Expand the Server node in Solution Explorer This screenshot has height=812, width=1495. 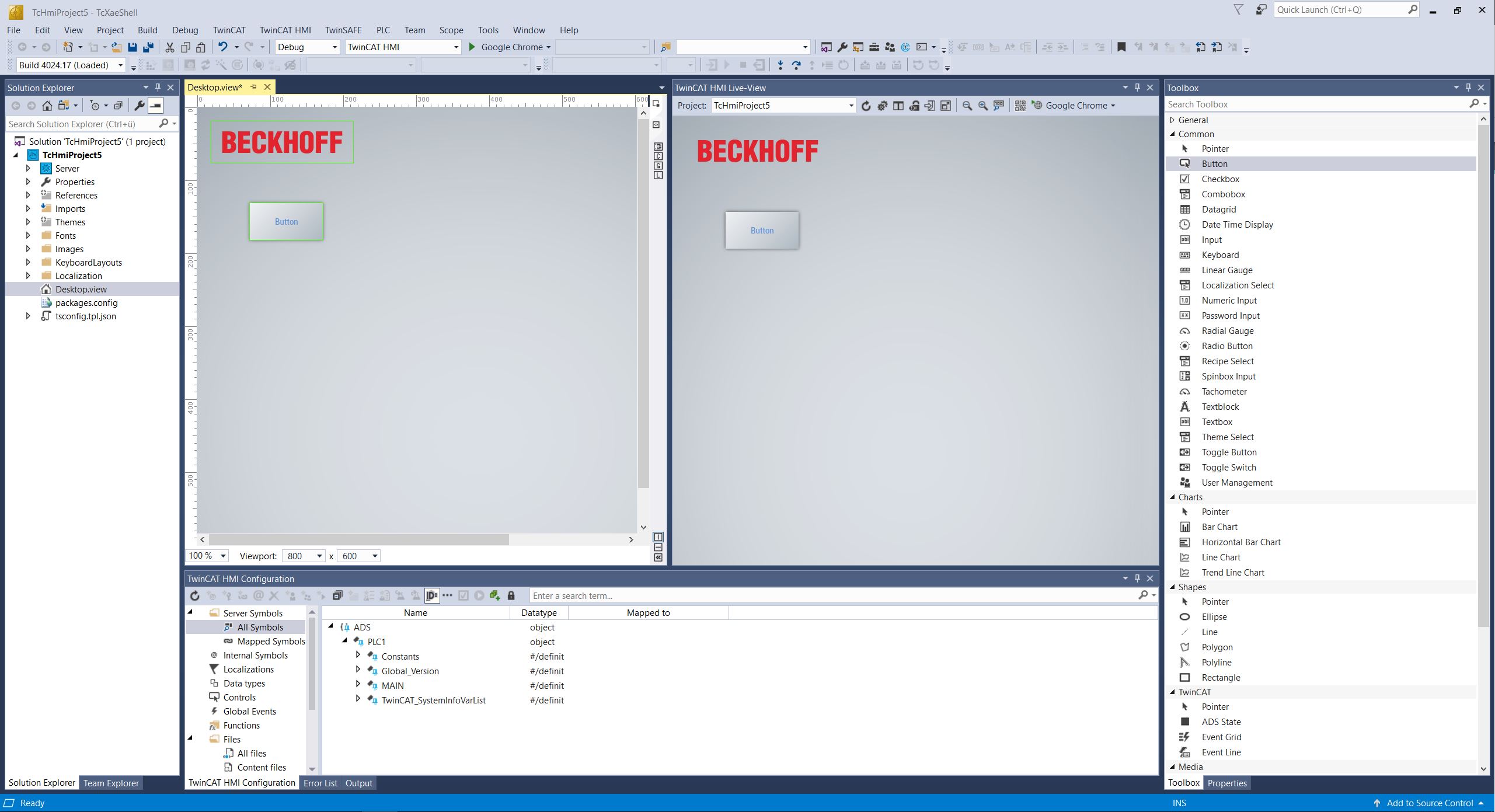point(28,168)
